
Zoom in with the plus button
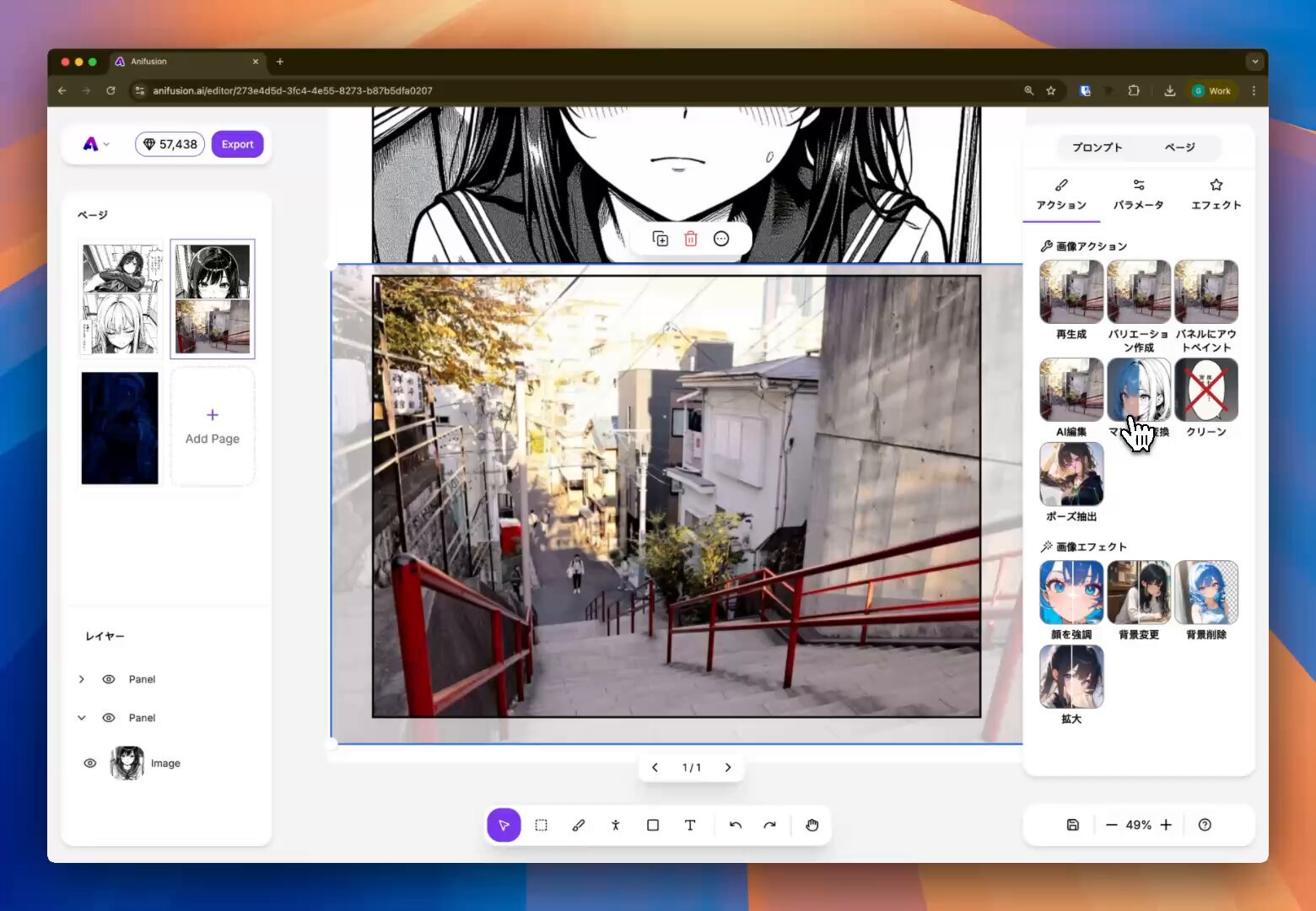tap(1166, 825)
